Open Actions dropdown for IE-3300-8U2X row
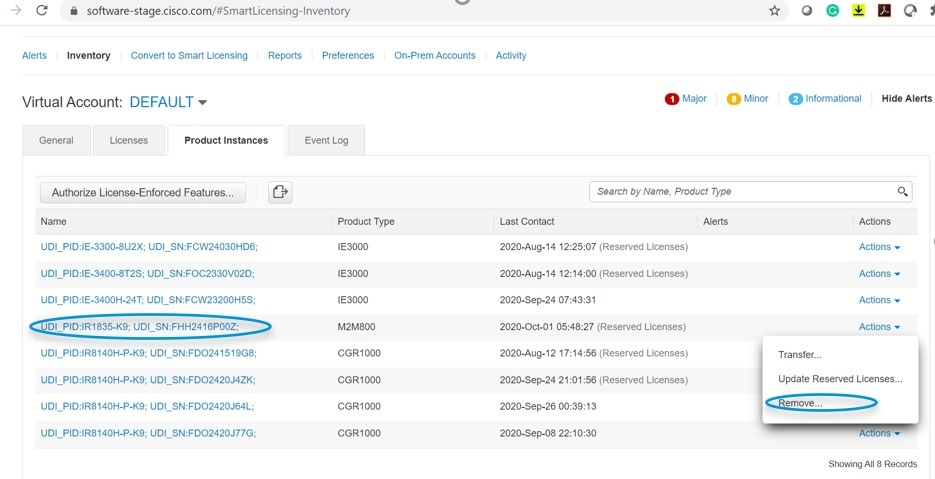 pos(879,247)
